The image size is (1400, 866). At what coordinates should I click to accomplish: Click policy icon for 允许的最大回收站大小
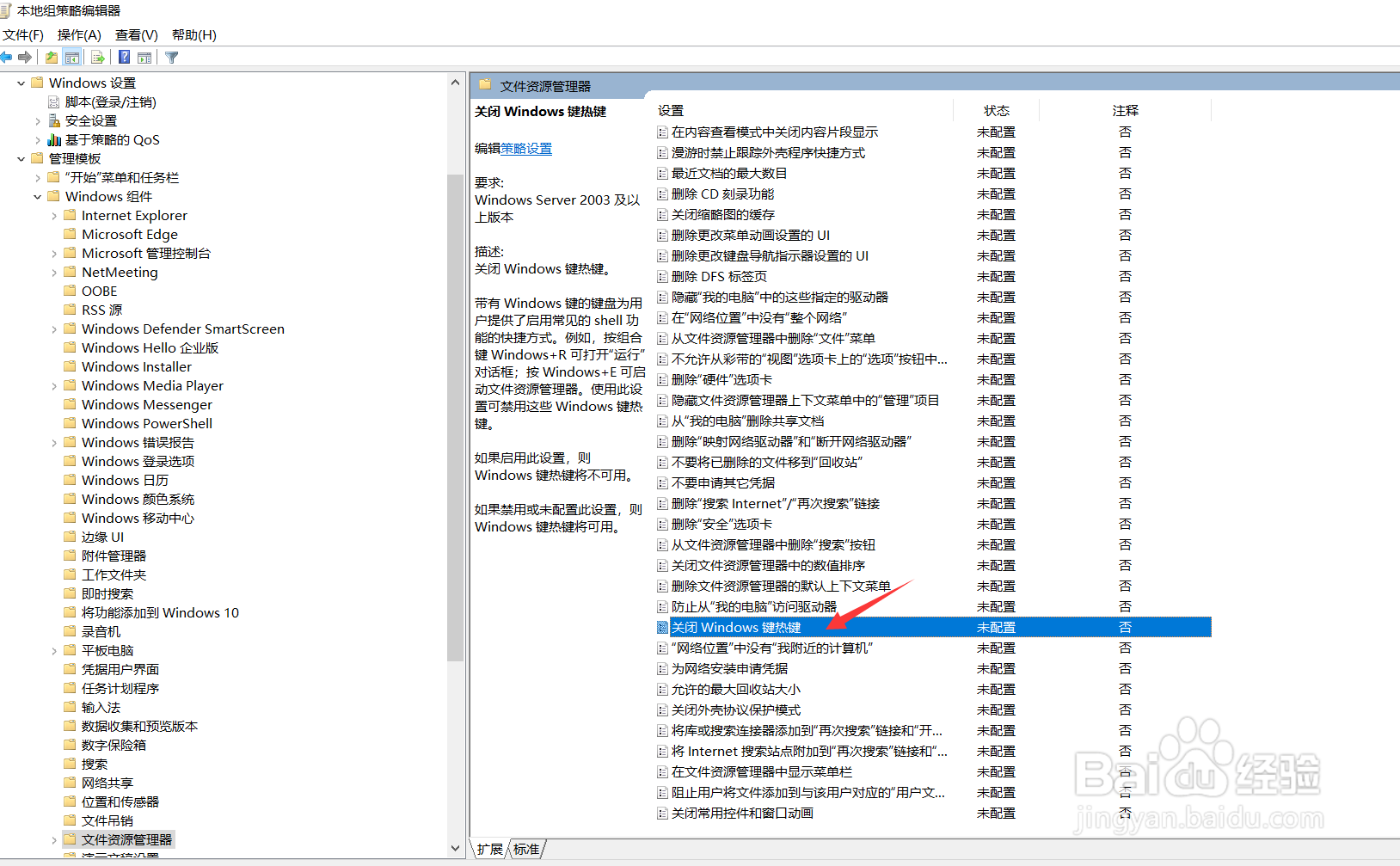[663, 690]
